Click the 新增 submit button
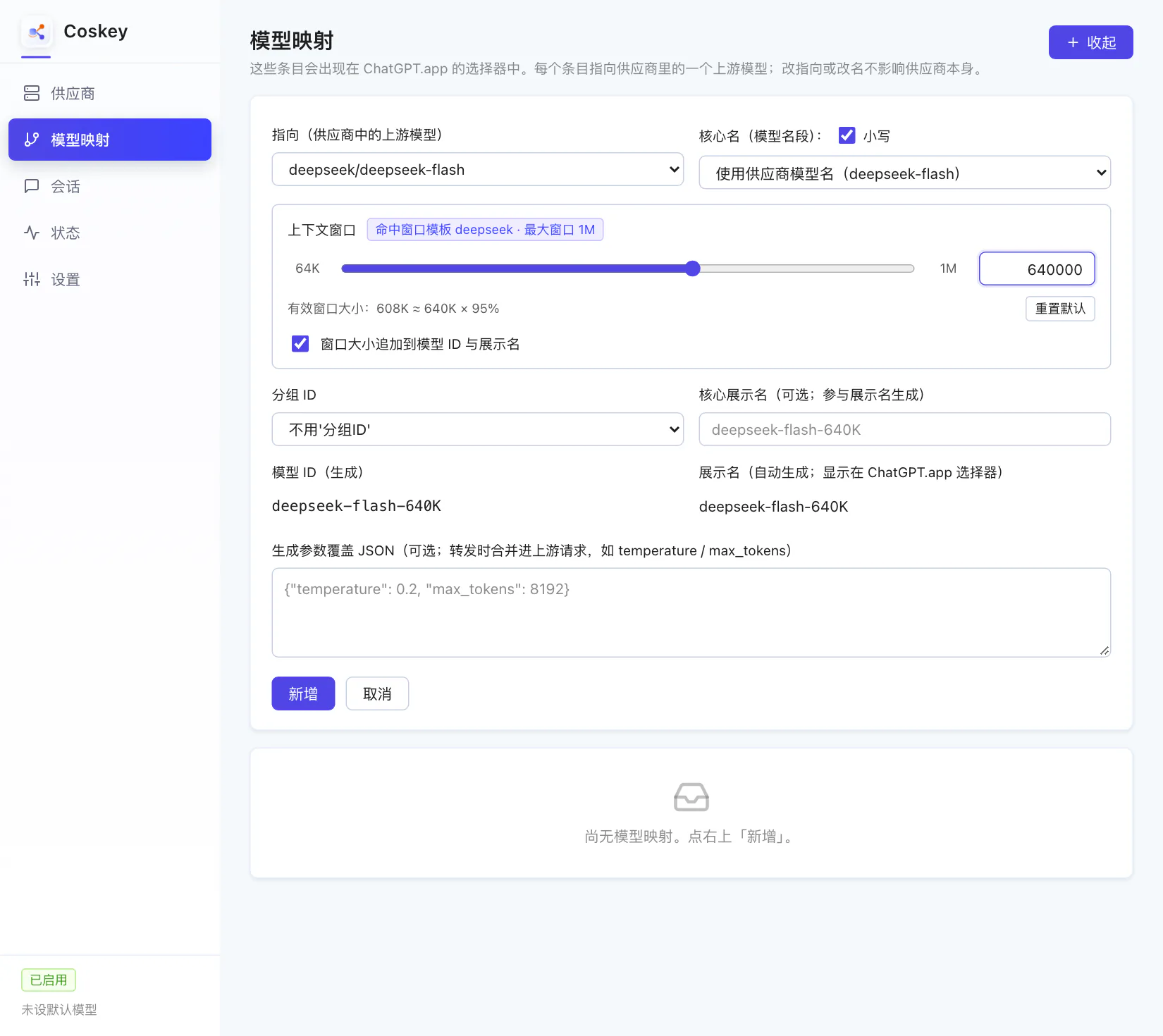The width and height of the screenshot is (1163, 1036). pyautogui.click(x=303, y=693)
